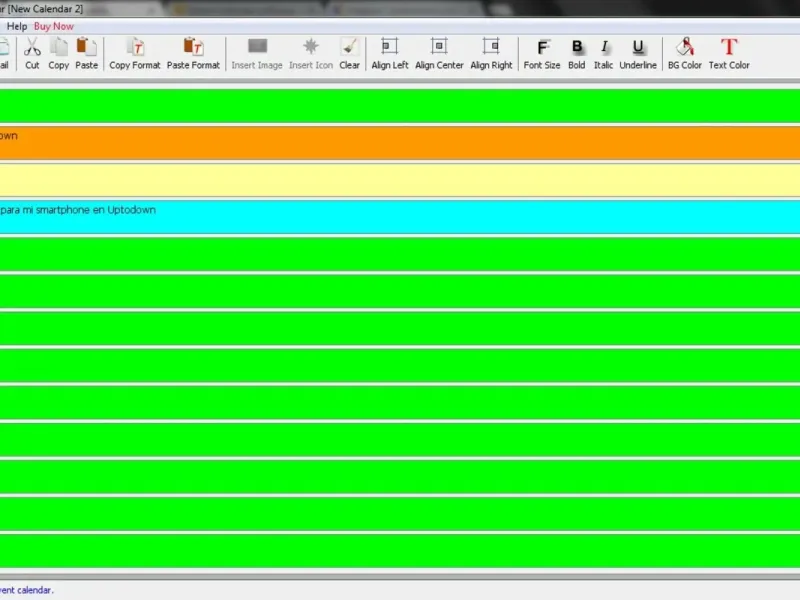The width and height of the screenshot is (800, 600).
Task: Select the Copy Format tool
Action: point(135,53)
